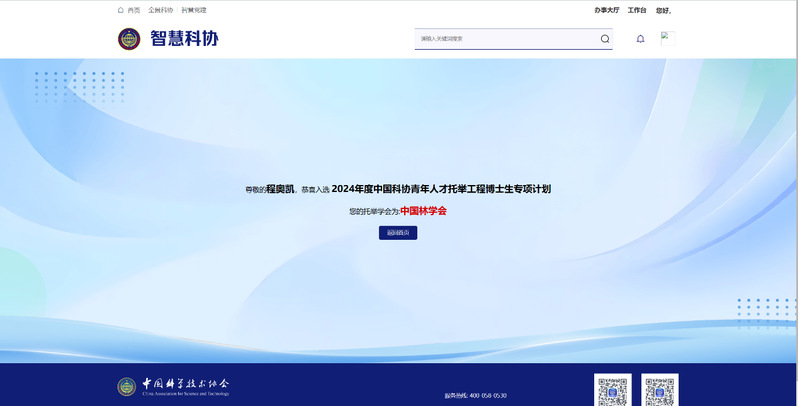798x406 pixels.
Task: Click the left QR code in footer
Action: coord(613,391)
